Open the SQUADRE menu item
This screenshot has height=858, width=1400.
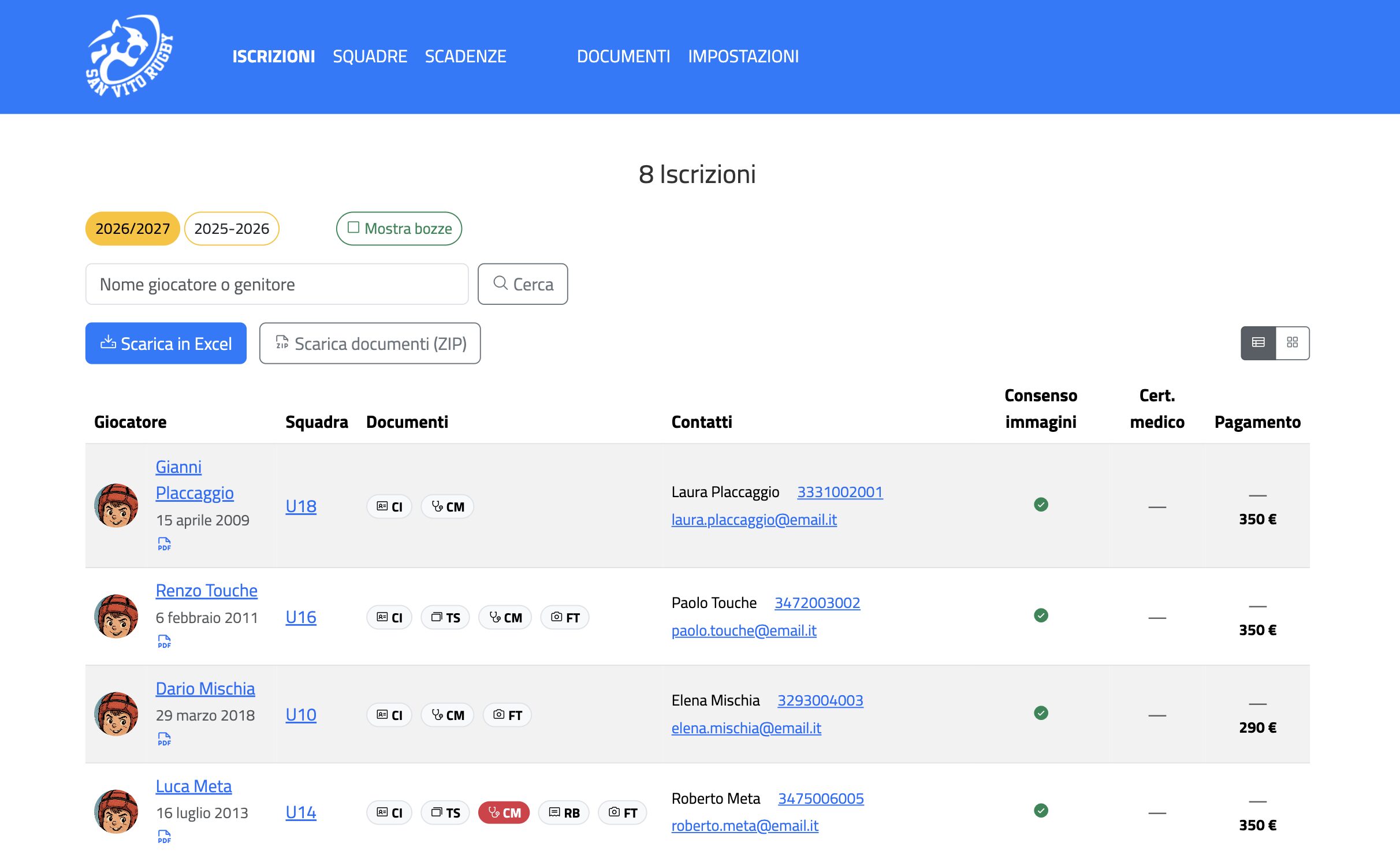pos(370,56)
